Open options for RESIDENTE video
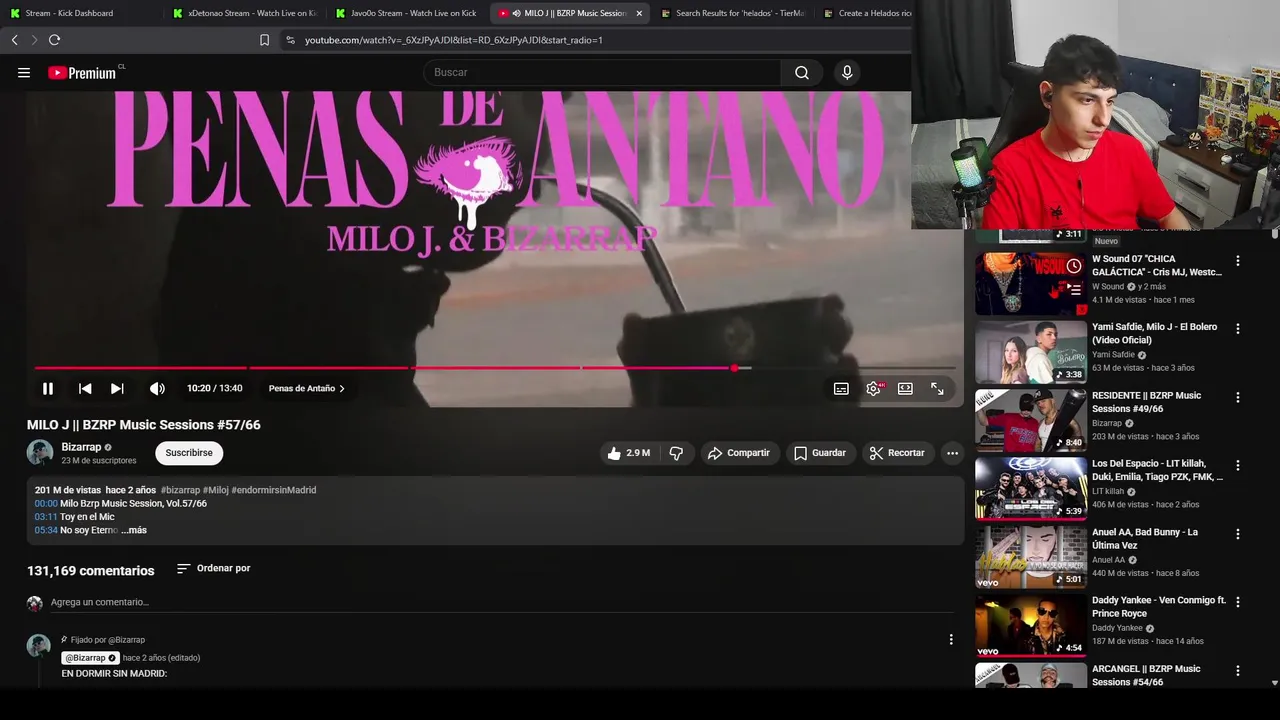This screenshot has width=1280, height=720. [x=1238, y=398]
